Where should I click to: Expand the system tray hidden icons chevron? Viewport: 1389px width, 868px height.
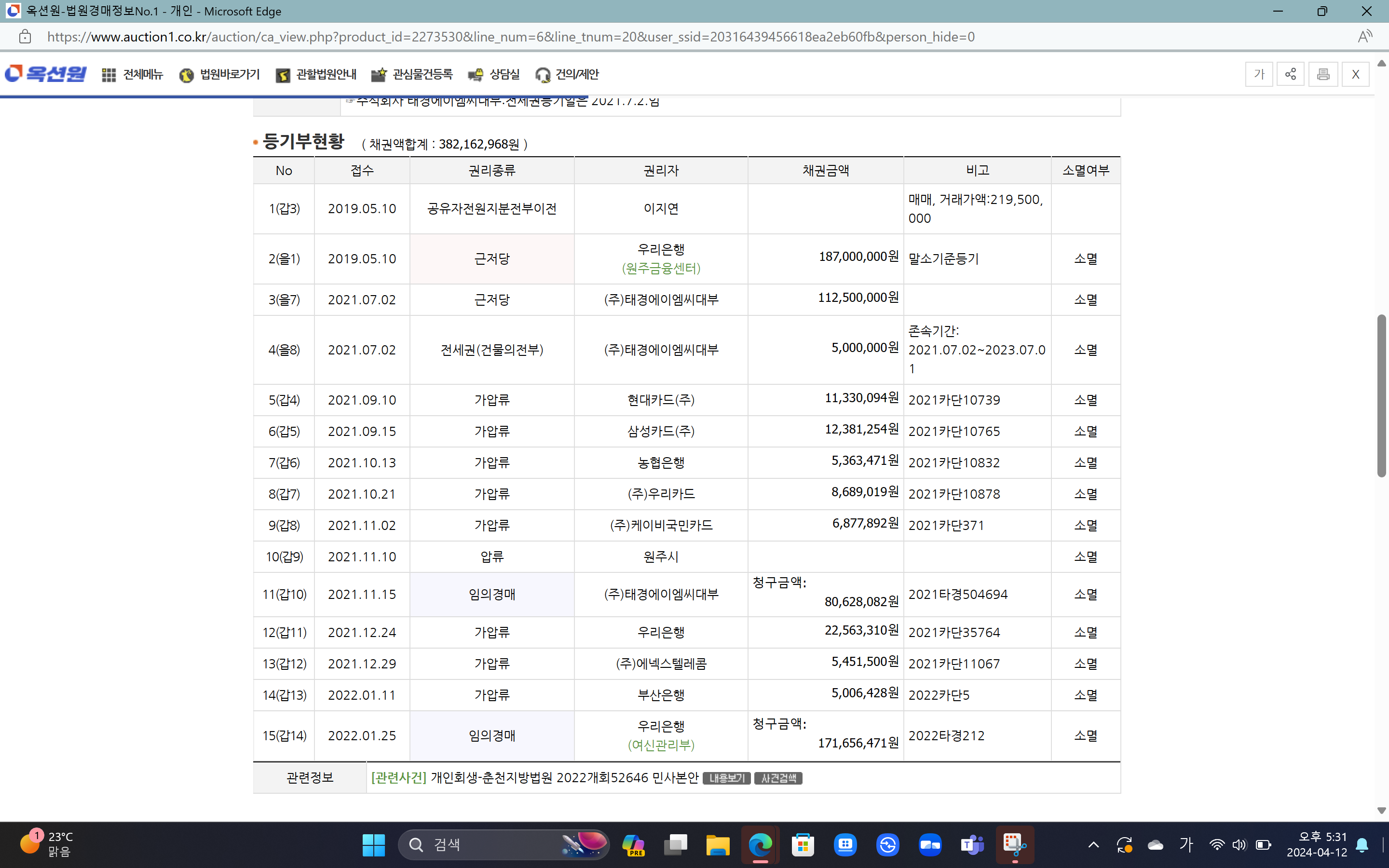pyautogui.click(x=1093, y=844)
